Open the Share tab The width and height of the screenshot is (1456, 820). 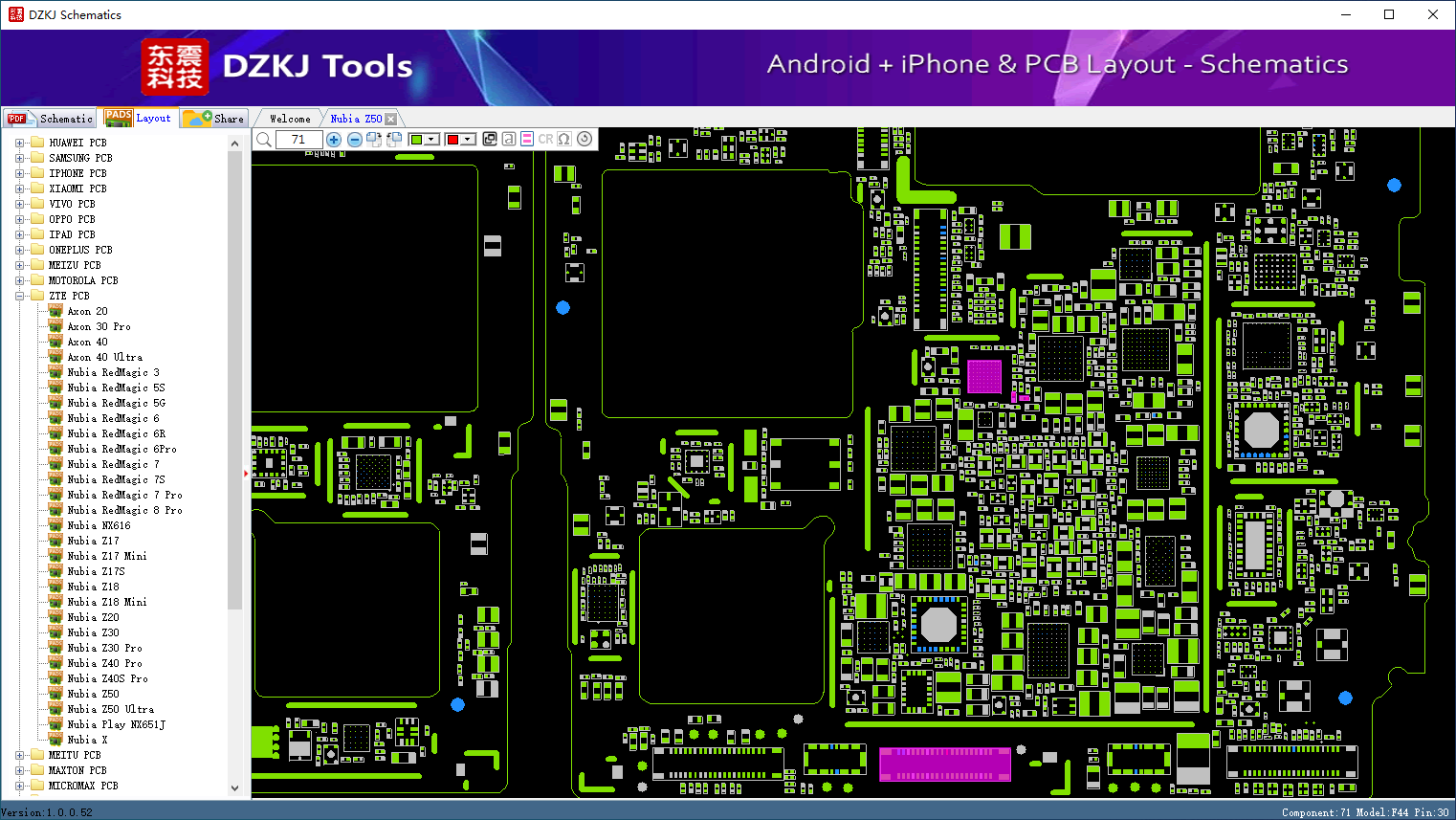pos(214,119)
